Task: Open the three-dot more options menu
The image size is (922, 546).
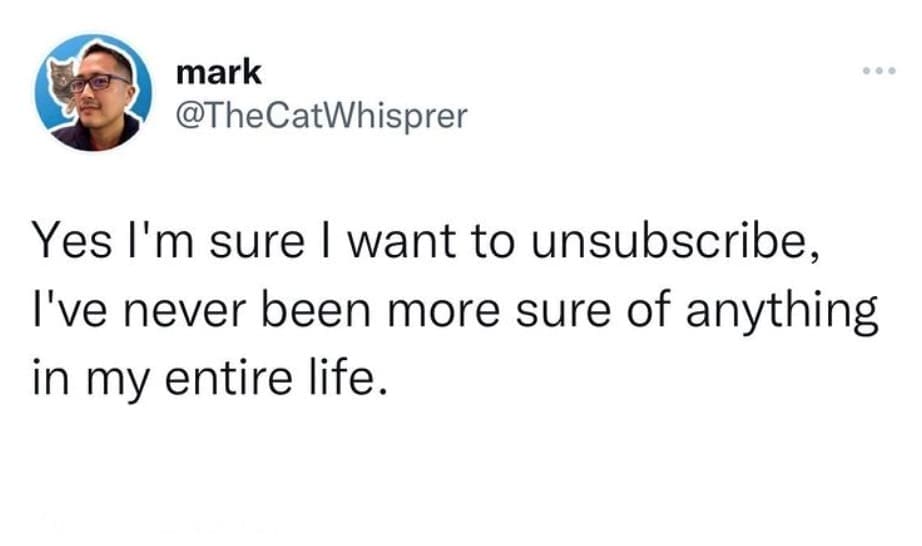Action: pyautogui.click(x=878, y=75)
